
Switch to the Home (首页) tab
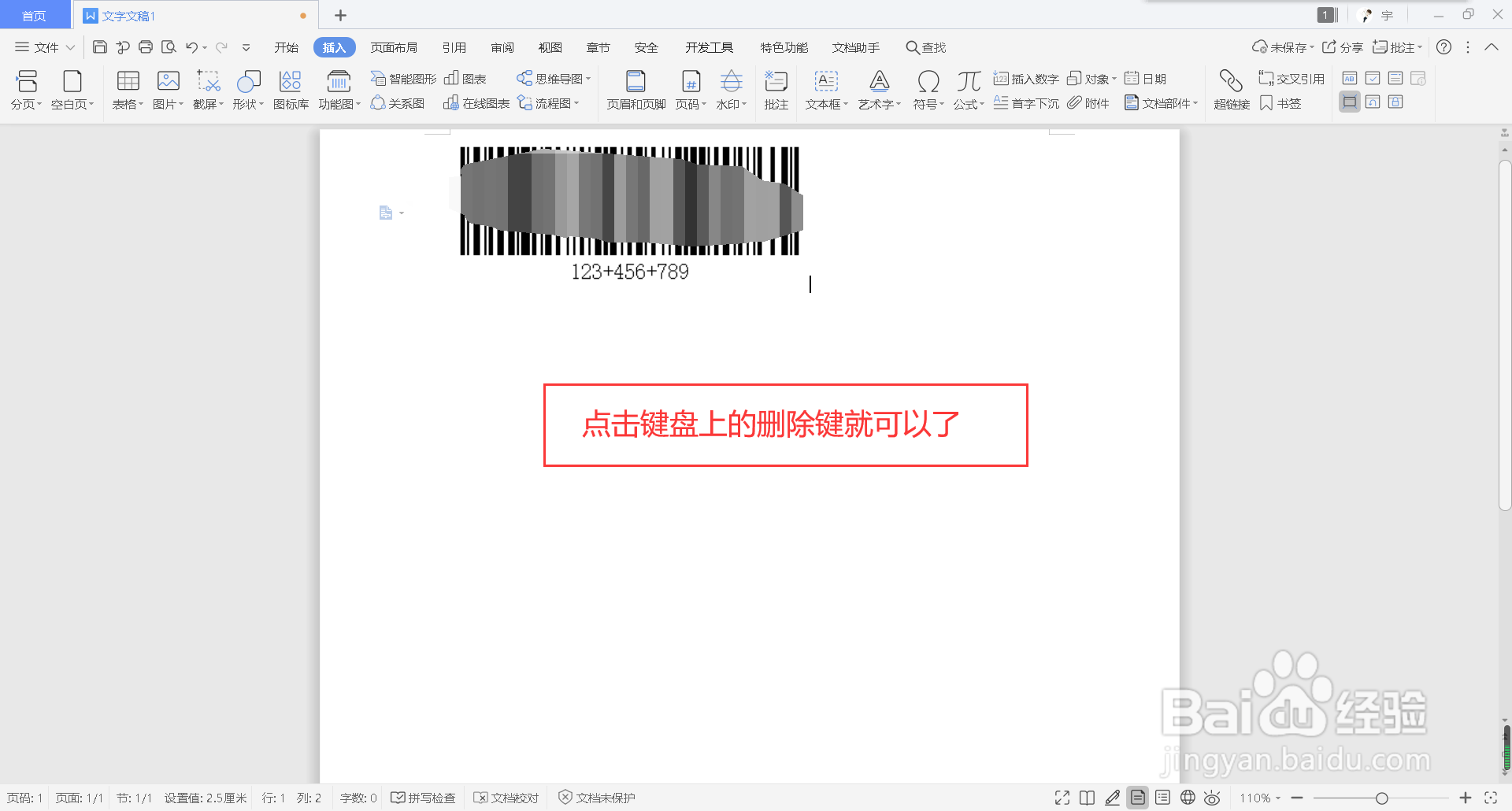(x=34, y=15)
